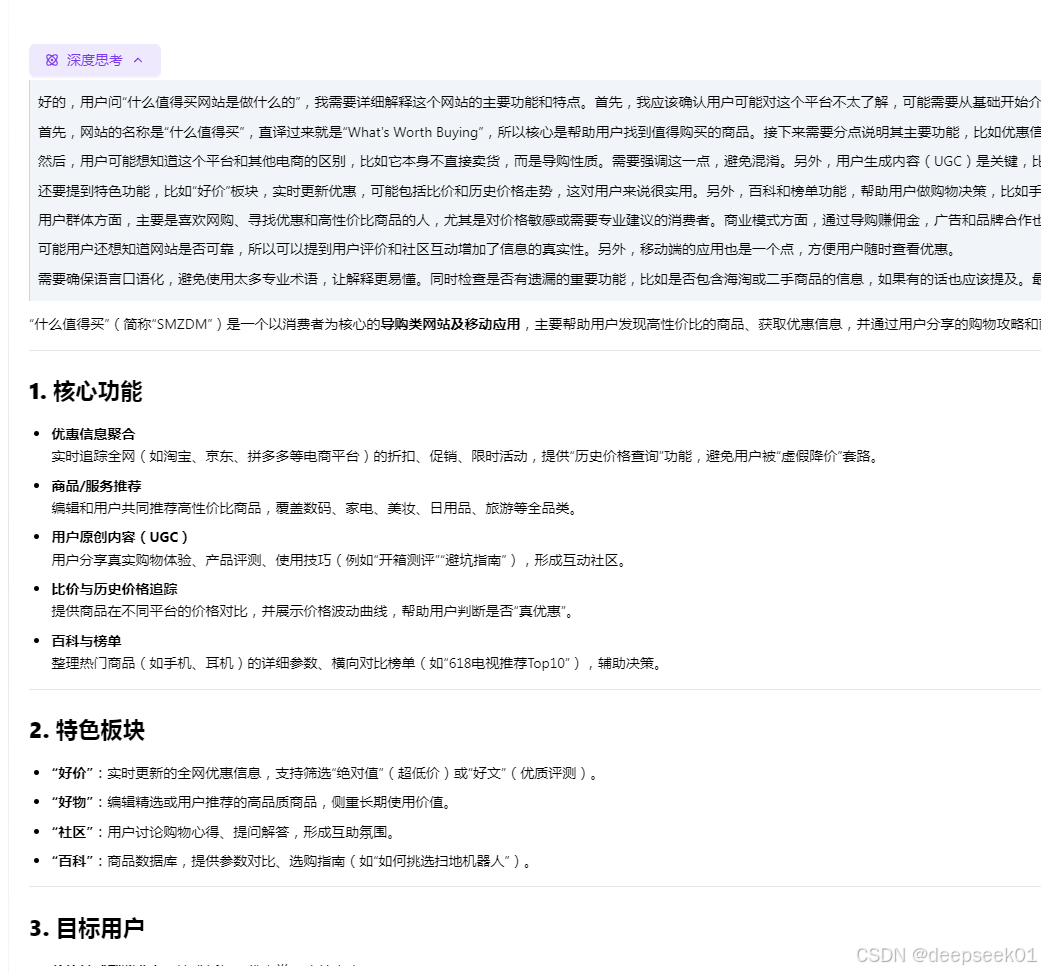This screenshot has width=1041, height=973.
Task: Click the description starting 提供商品在不同平台
Action: point(313,611)
